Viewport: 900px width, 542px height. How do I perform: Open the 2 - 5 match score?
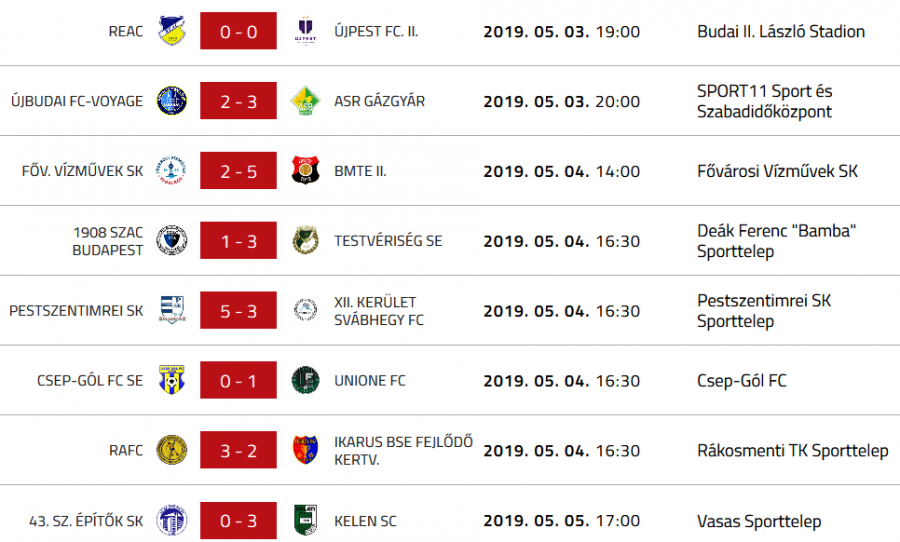(239, 171)
